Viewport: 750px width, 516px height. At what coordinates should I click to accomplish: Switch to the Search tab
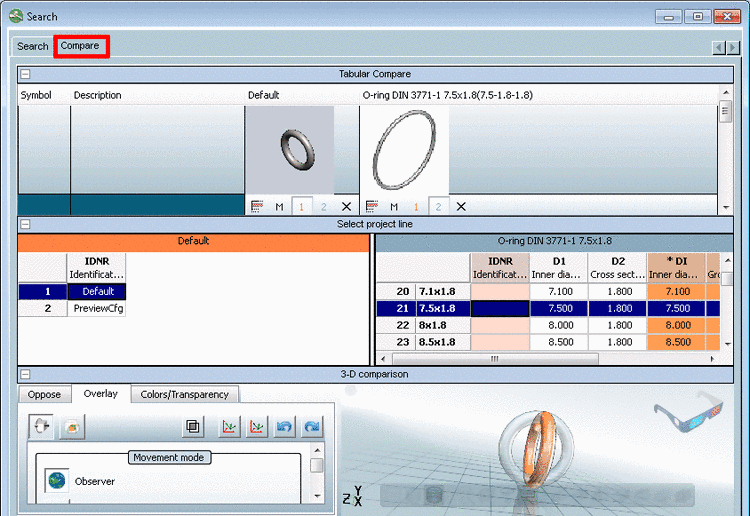coord(33,46)
